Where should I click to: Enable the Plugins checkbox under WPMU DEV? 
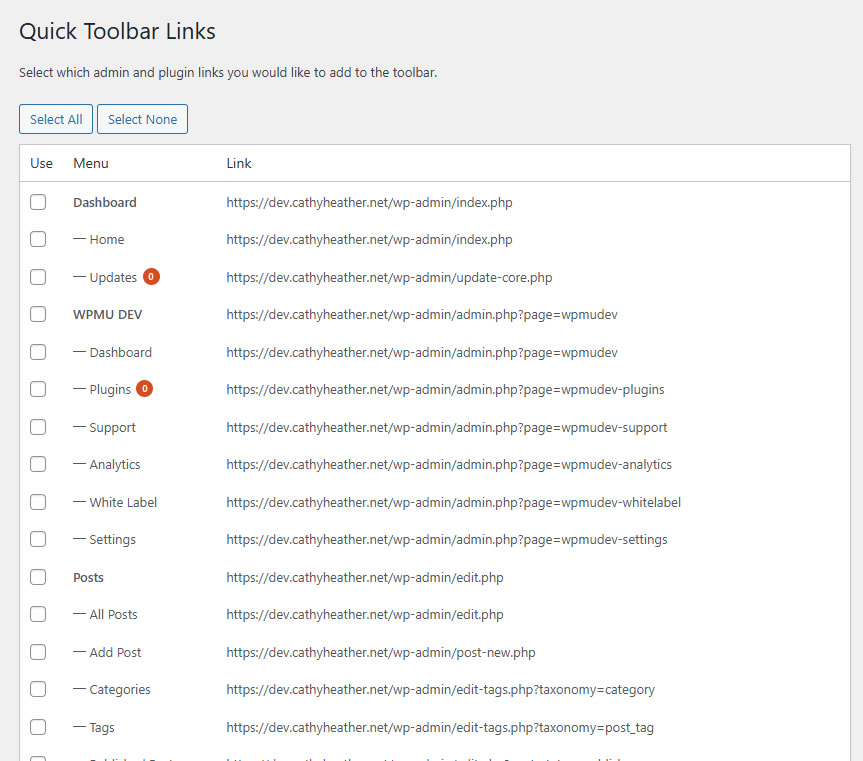click(38, 389)
